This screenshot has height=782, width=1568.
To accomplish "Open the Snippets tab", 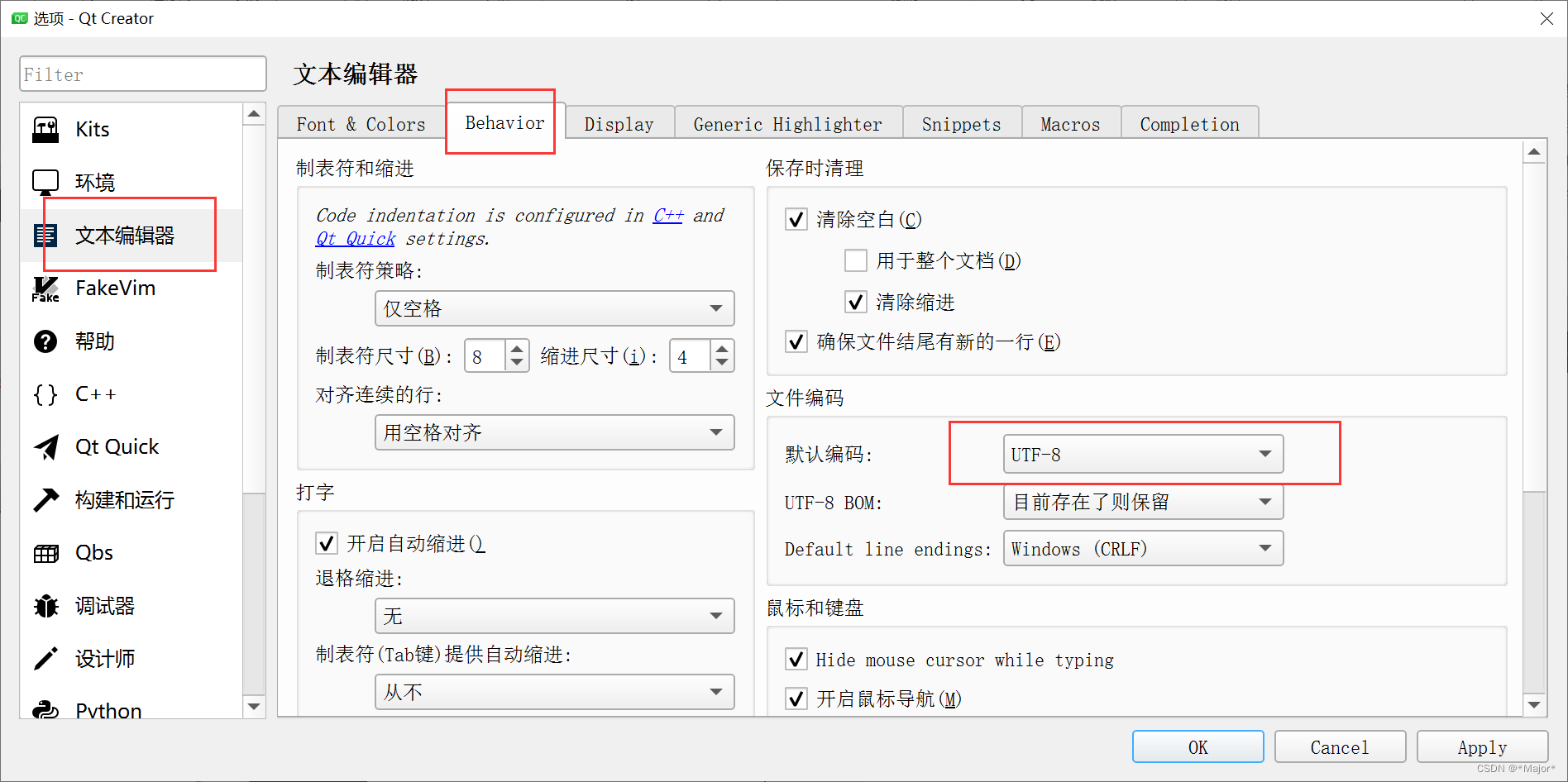I will [x=961, y=122].
